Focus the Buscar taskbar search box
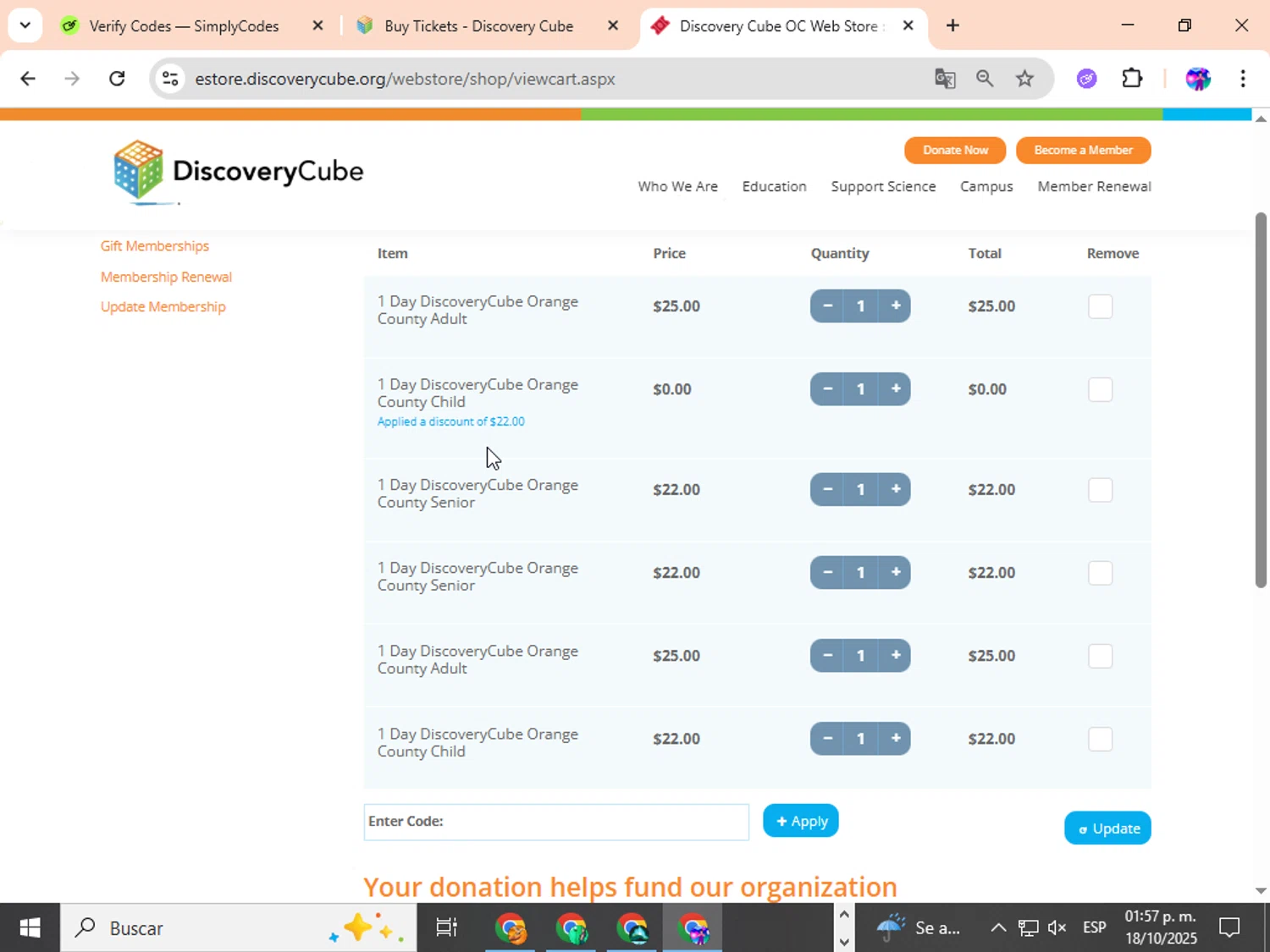Image resolution: width=1270 pixels, height=952 pixels. pyautogui.click(x=238, y=928)
